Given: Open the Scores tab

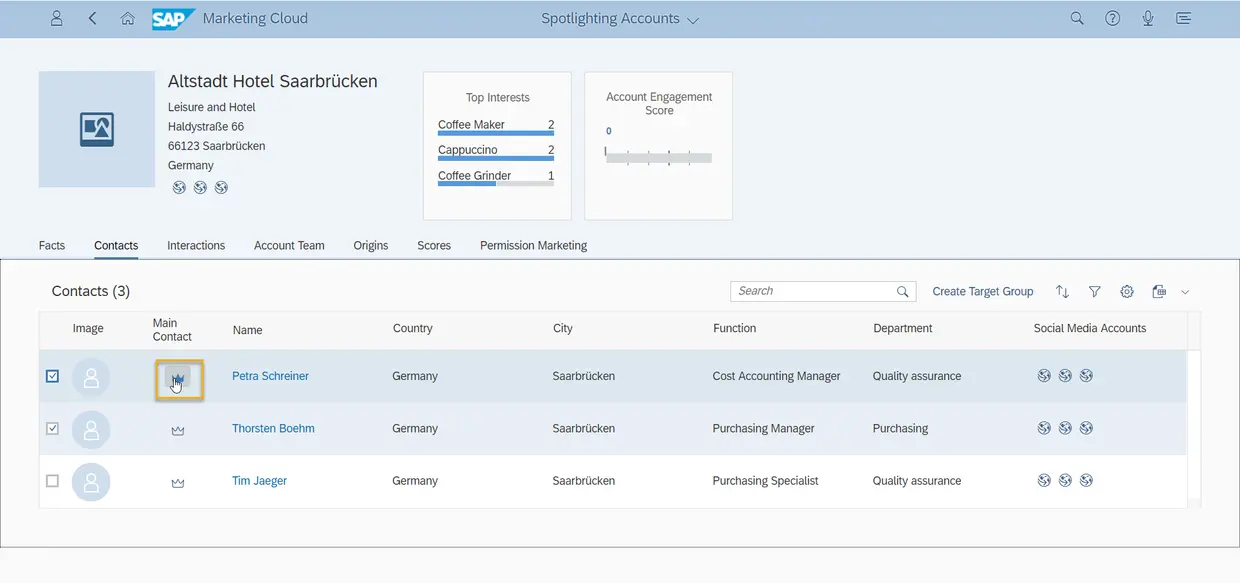Looking at the screenshot, I should pyautogui.click(x=434, y=245).
